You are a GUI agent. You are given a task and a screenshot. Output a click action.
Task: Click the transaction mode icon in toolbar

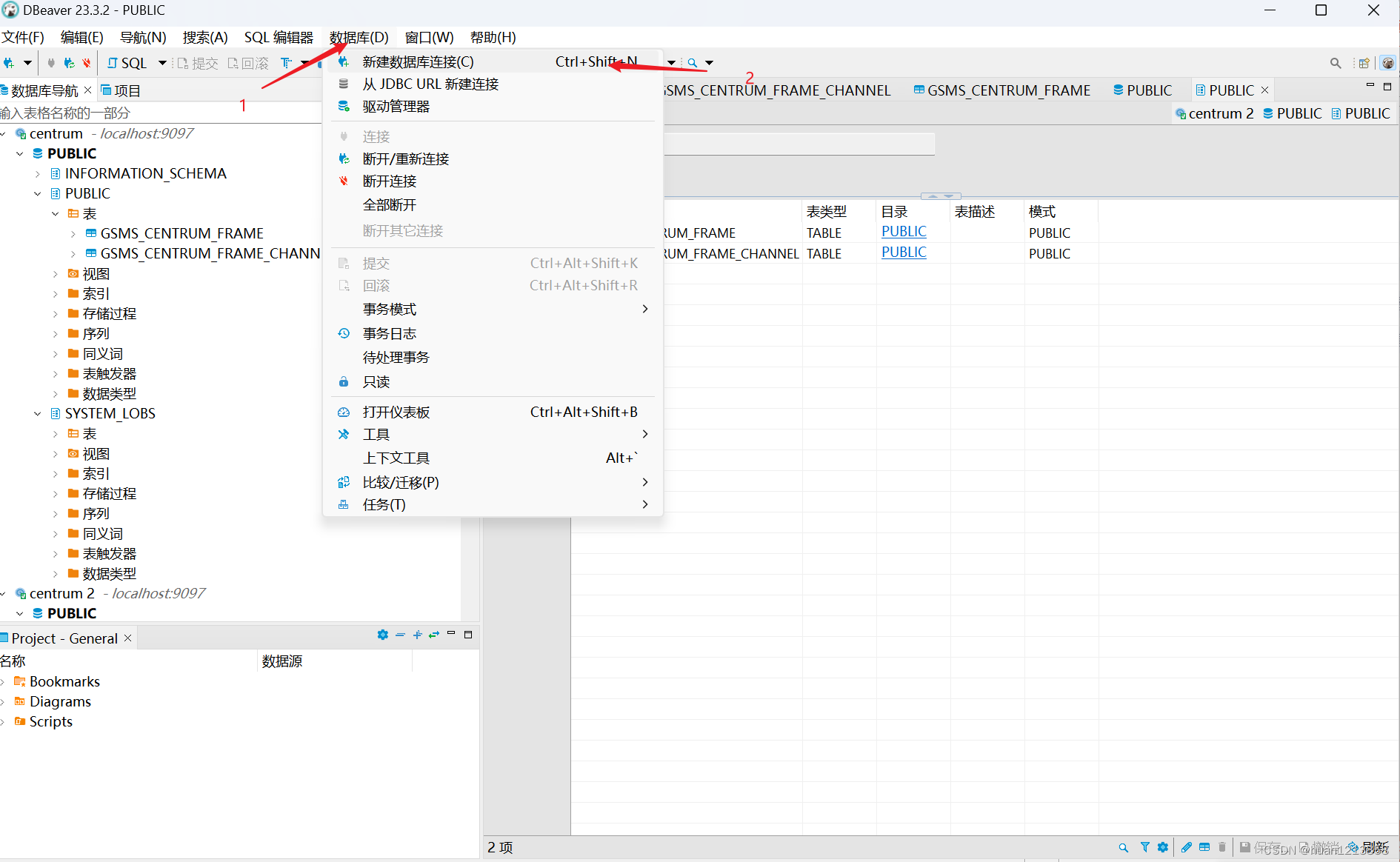[x=286, y=63]
